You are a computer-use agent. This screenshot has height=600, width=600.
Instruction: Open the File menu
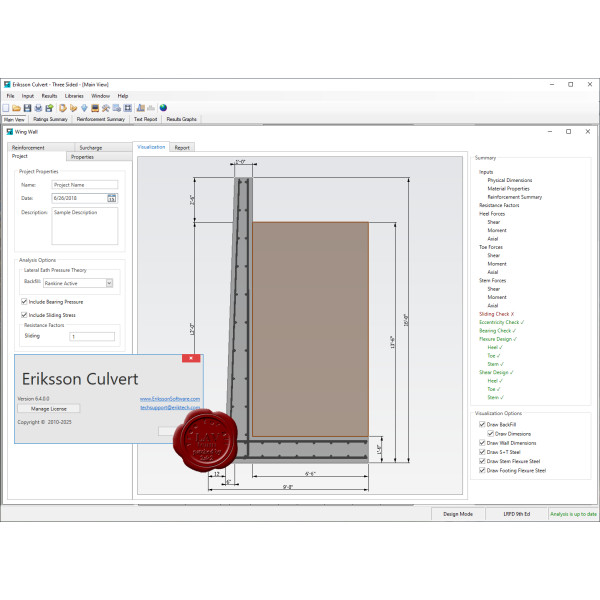pyautogui.click(x=10, y=96)
